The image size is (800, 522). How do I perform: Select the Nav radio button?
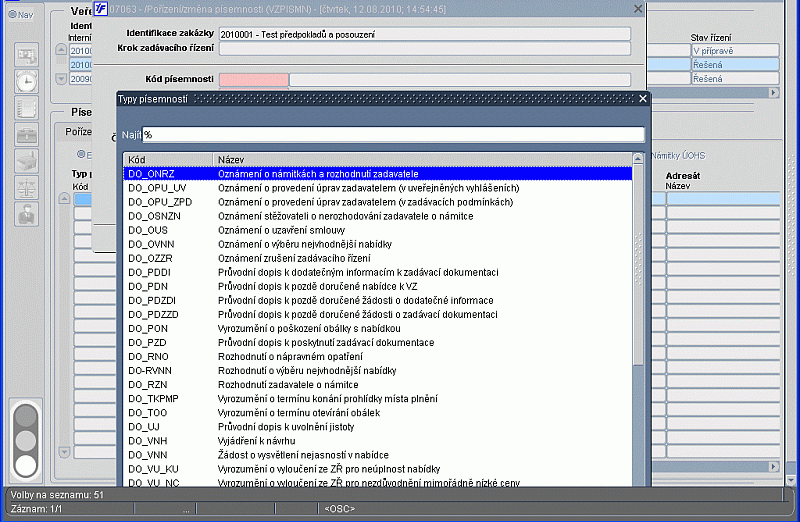tap(13, 15)
